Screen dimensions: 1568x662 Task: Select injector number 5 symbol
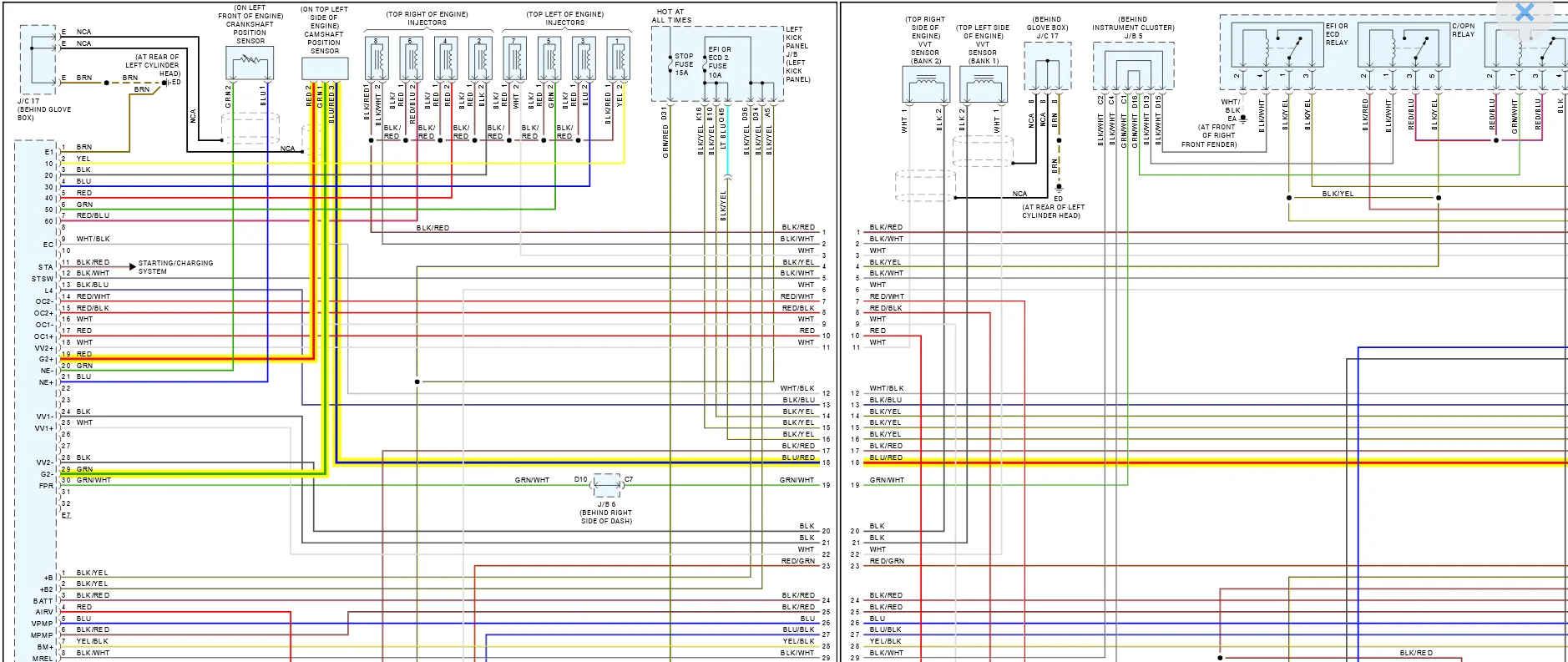[549, 58]
